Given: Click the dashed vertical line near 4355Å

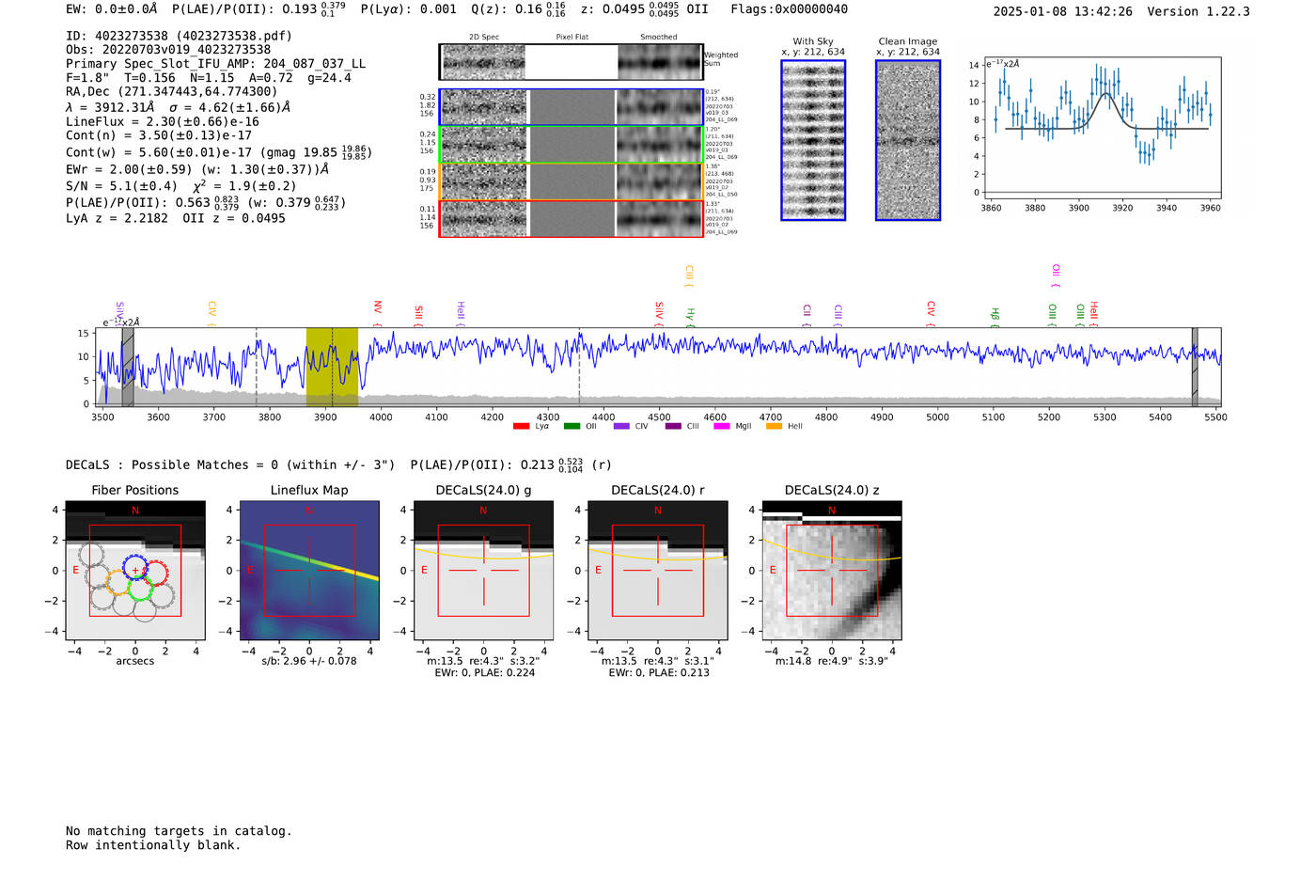Looking at the screenshot, I should click(x=579, y=368).
